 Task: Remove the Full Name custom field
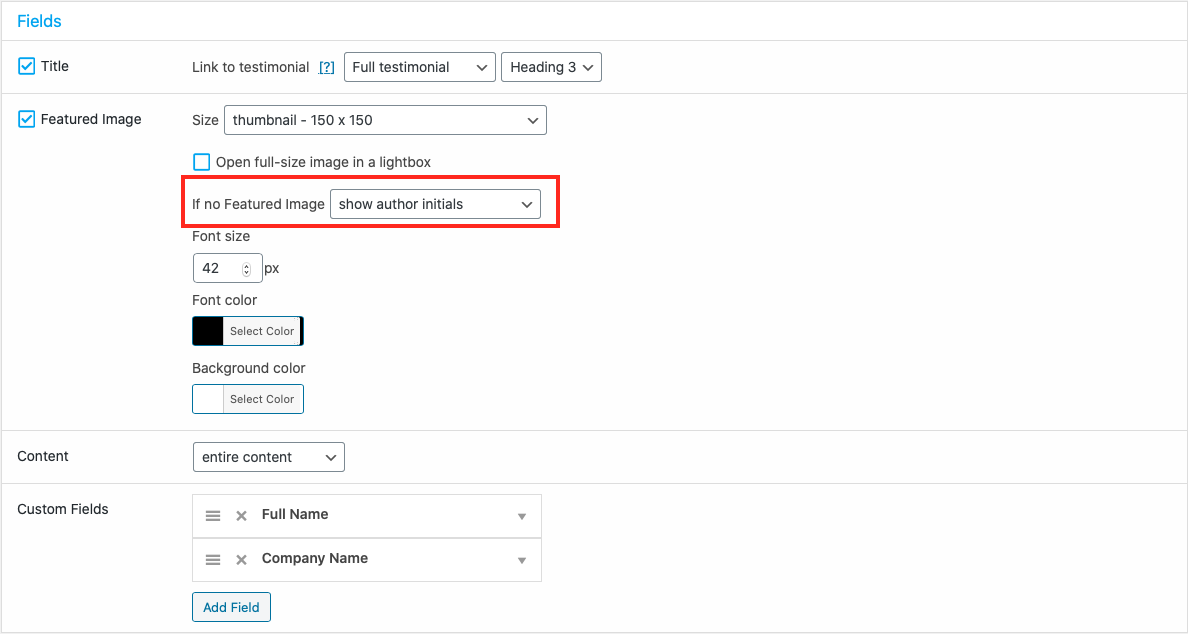click(x=241, y=516)
